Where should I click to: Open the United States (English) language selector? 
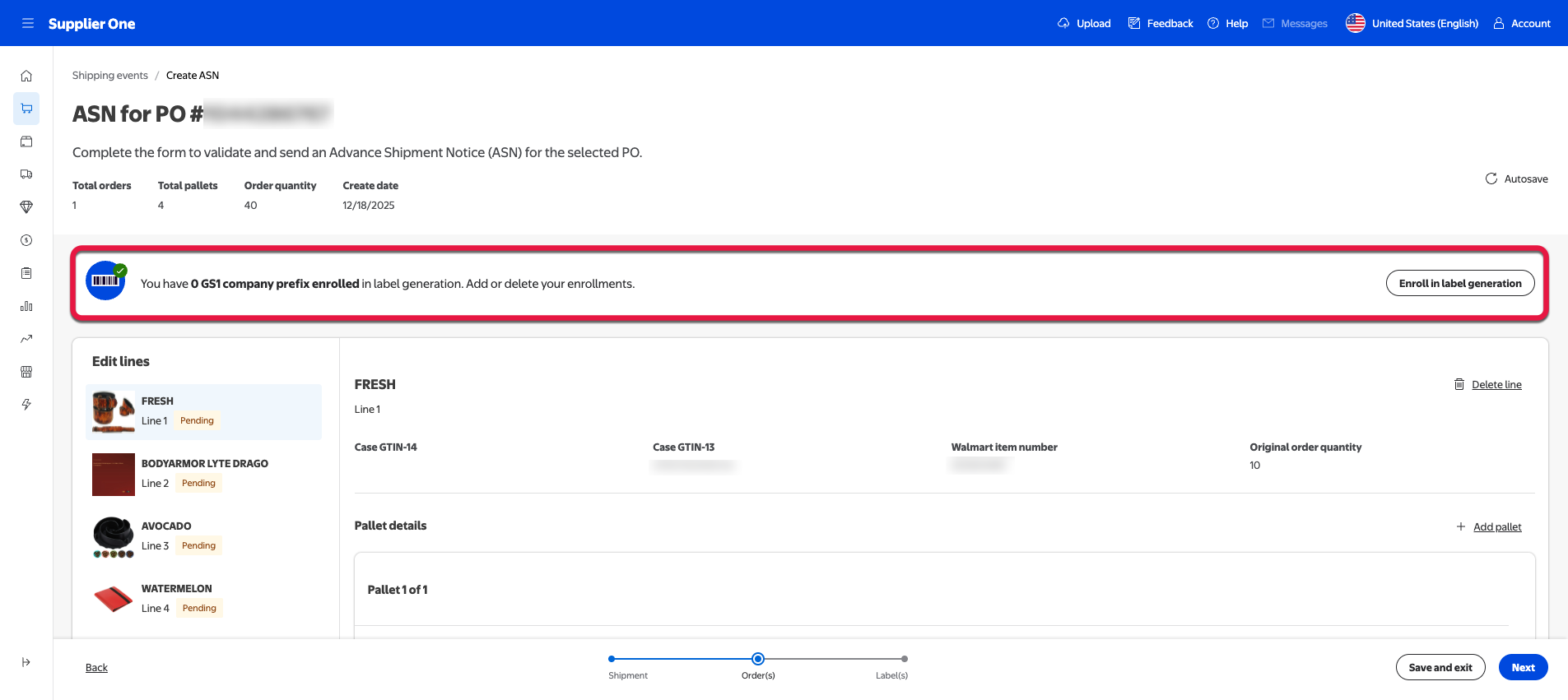click(1412, 23)
